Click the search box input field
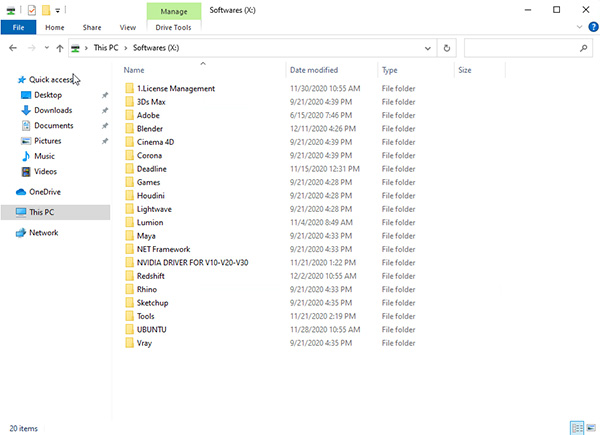The width and height of the screenshot is (600, 435). 520,48
